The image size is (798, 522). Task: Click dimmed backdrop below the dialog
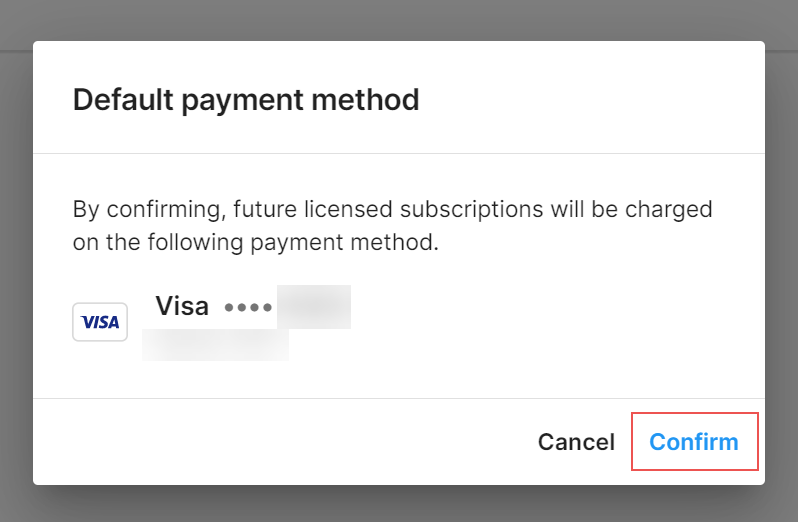pos(399,504)
